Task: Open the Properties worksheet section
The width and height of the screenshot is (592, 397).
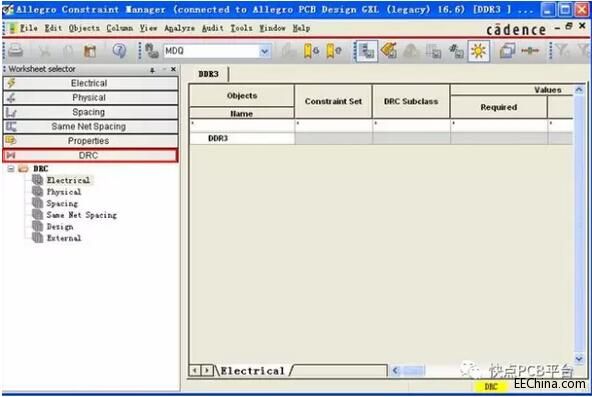Action: (x=90, y=141)
